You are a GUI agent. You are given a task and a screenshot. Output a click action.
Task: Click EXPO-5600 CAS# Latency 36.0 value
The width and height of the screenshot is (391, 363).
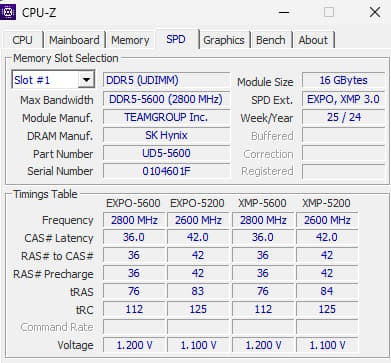click(x=134, y=237)
